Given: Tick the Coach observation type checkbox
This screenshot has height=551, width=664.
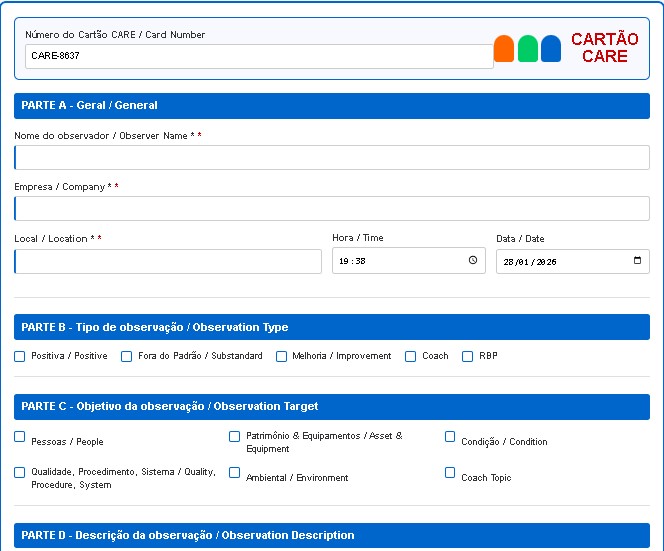Looking at the screenshot, I should (410, 356).
